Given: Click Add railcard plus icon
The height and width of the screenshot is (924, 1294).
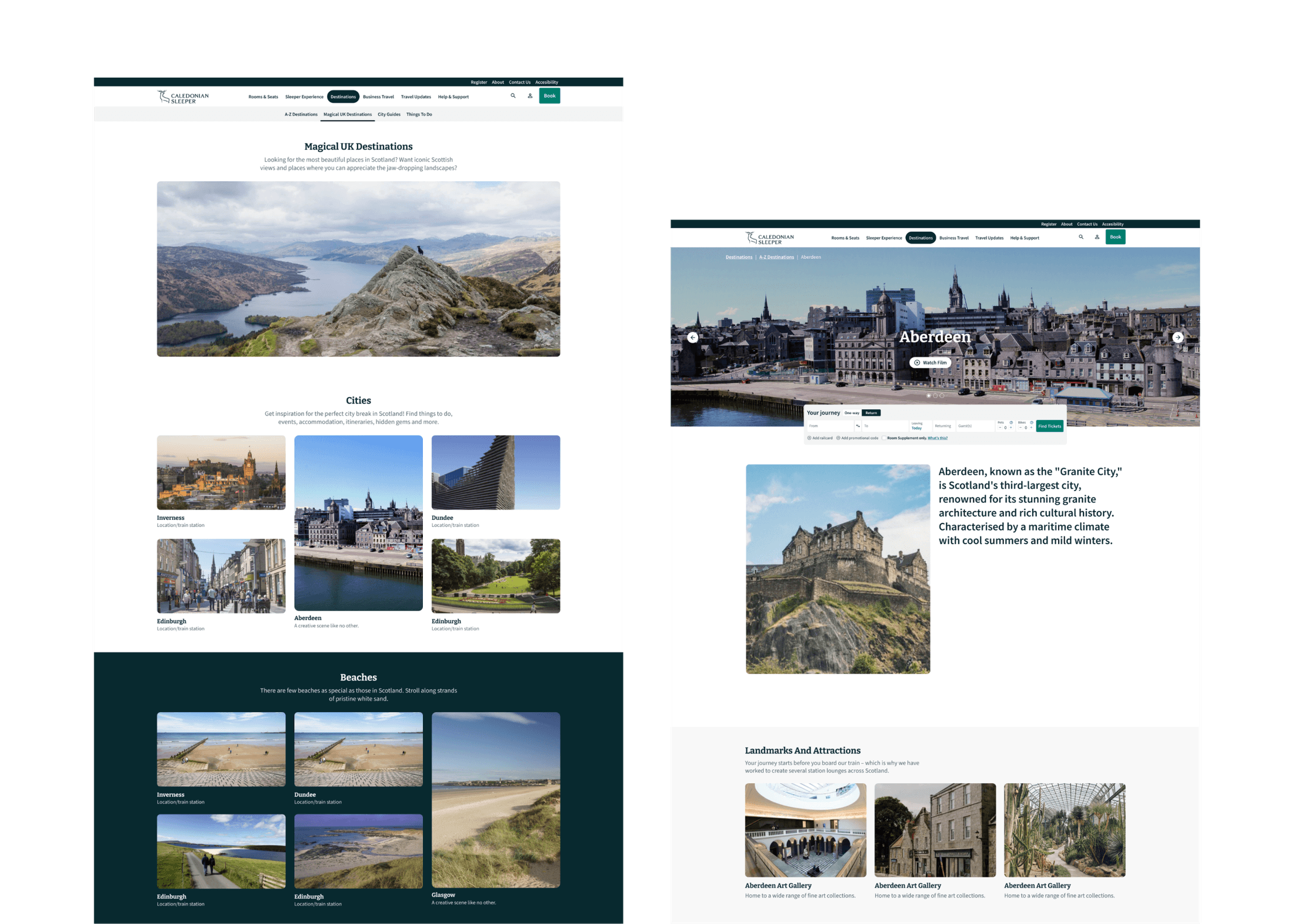Looking at the screenshot, I should click(809, 438).
